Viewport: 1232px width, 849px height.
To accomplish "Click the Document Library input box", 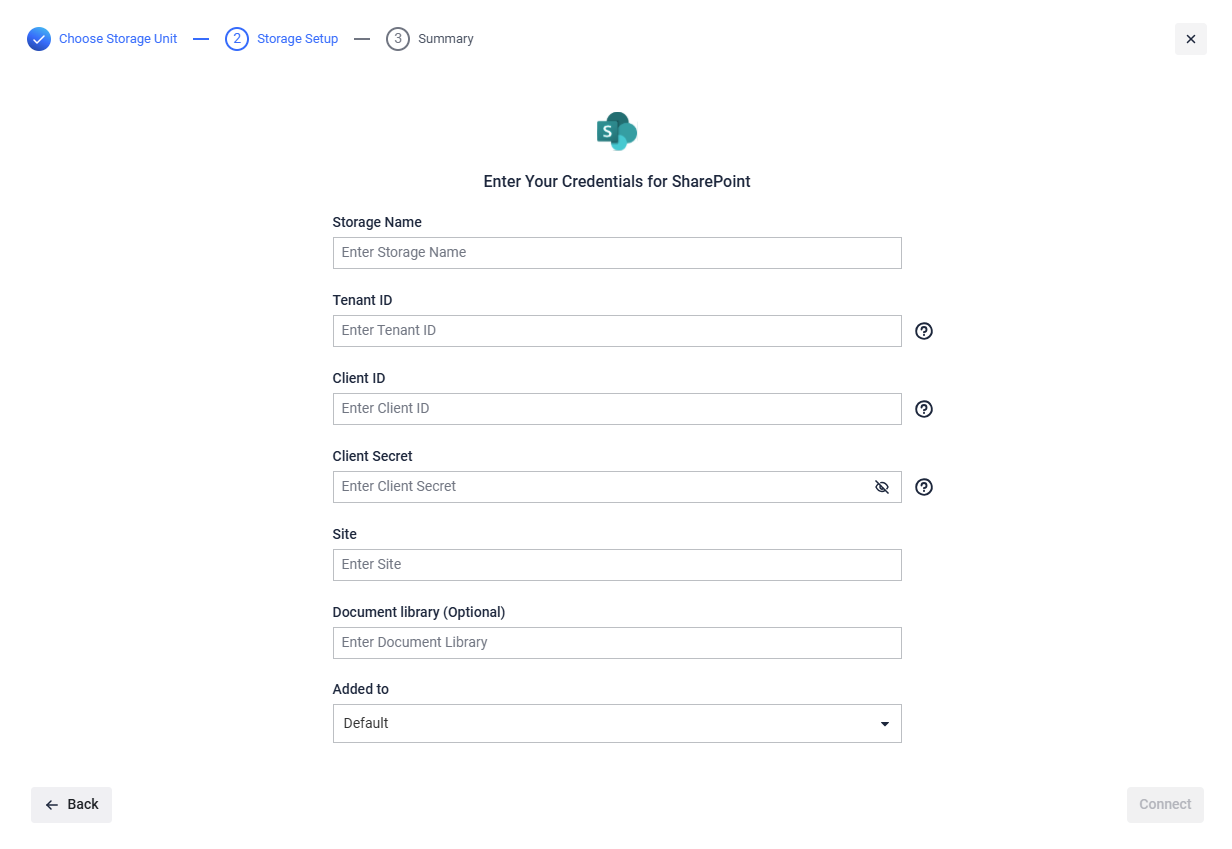I will coord(617,643).
